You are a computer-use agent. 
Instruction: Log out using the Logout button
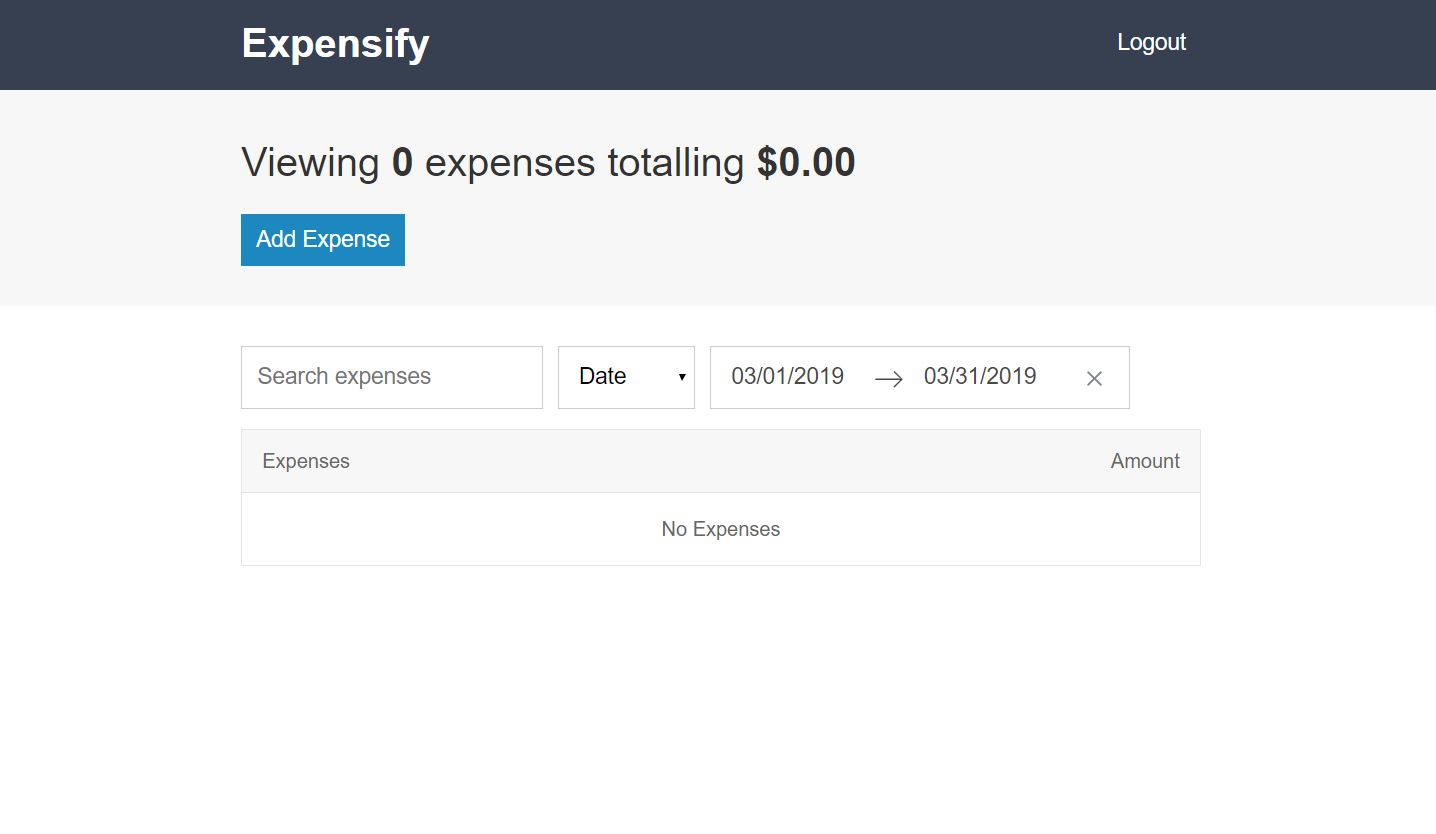pyautogui.click(x=1151, y=42)
